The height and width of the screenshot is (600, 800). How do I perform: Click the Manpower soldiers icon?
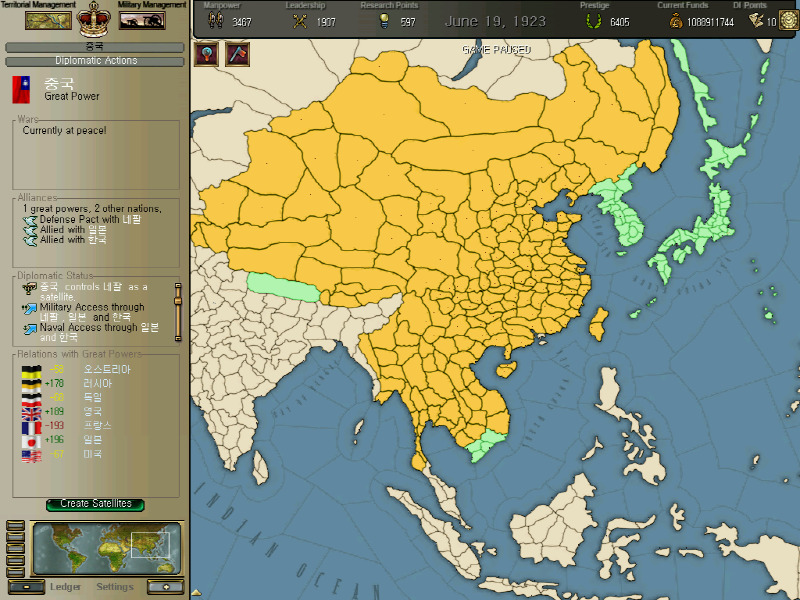pos(216,21)
